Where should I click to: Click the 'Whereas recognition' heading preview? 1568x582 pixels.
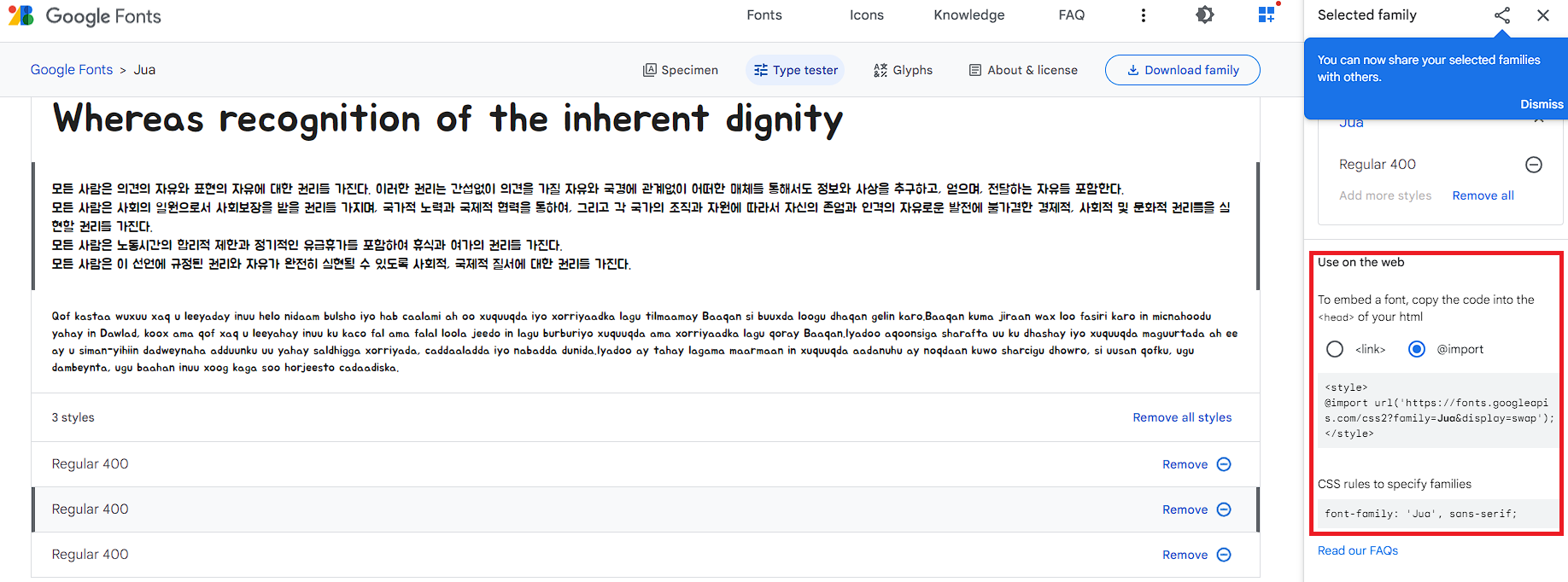(x=448, y=119)
